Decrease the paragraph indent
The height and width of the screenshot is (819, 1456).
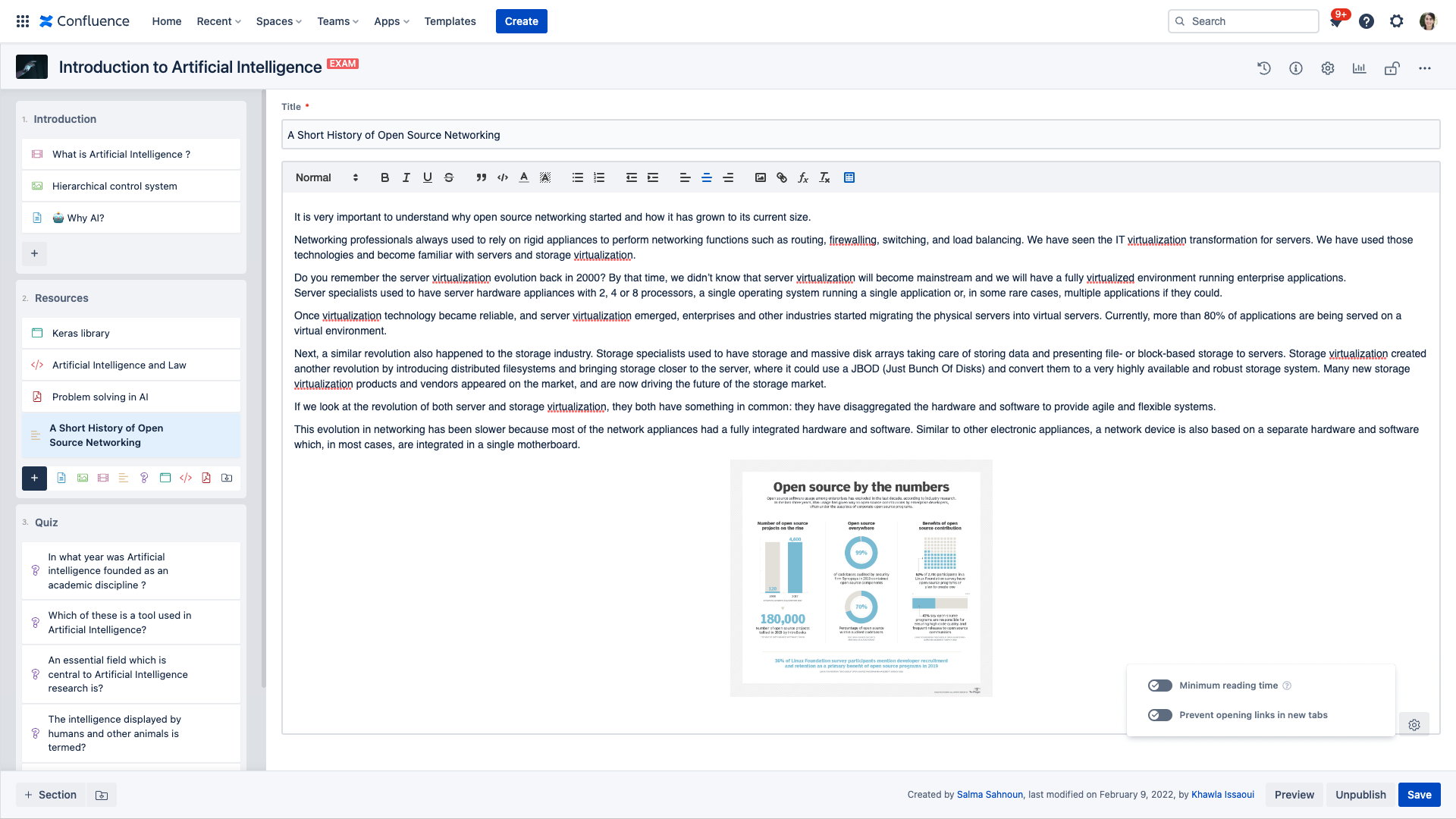(x=631, y=177)
